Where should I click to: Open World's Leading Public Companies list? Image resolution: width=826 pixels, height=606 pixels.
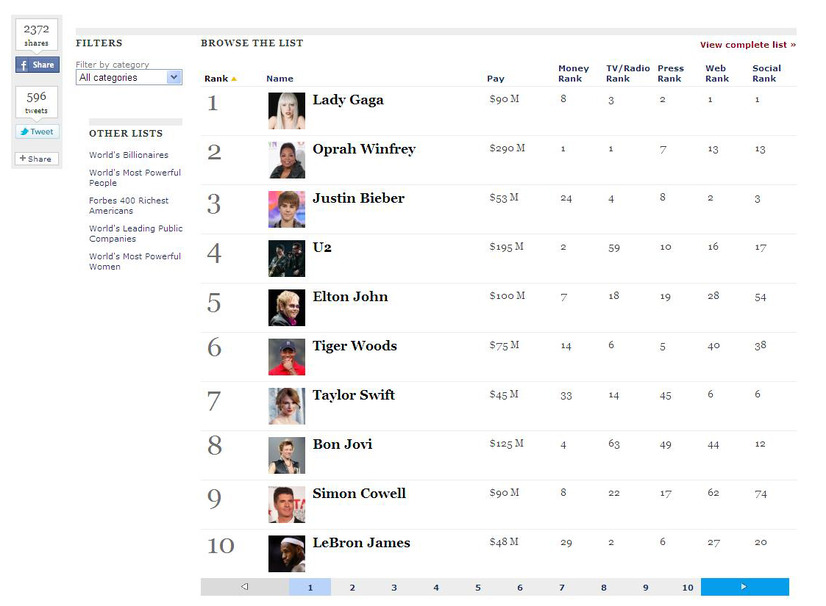pyautogui.click(x=135, y=233)
